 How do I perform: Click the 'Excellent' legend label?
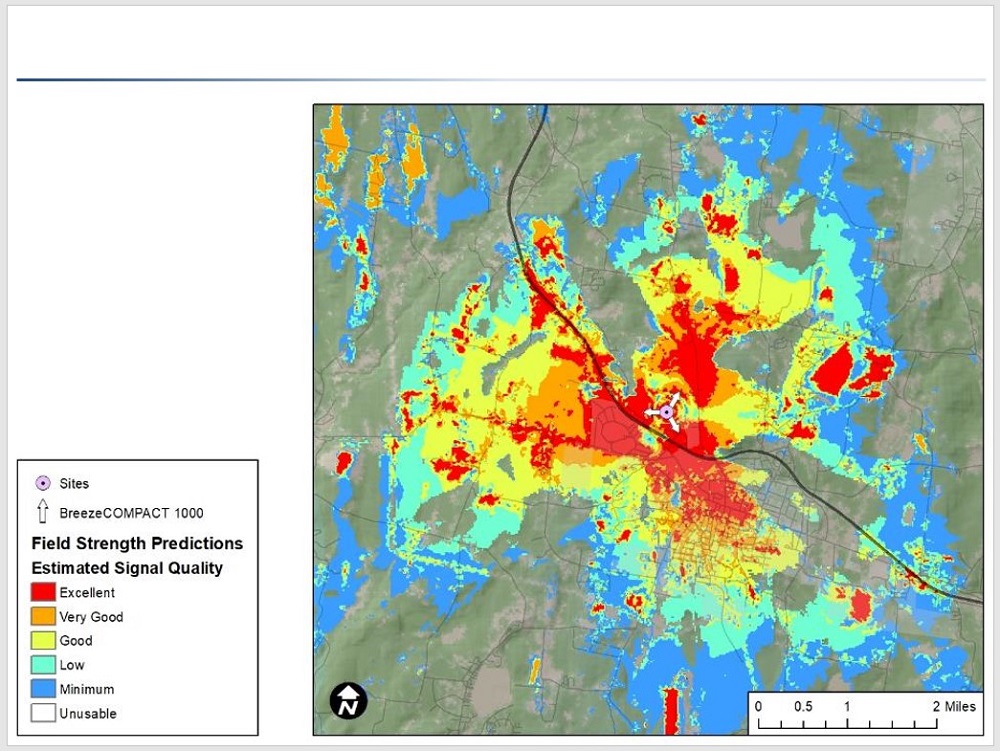[x=87, y=592]
